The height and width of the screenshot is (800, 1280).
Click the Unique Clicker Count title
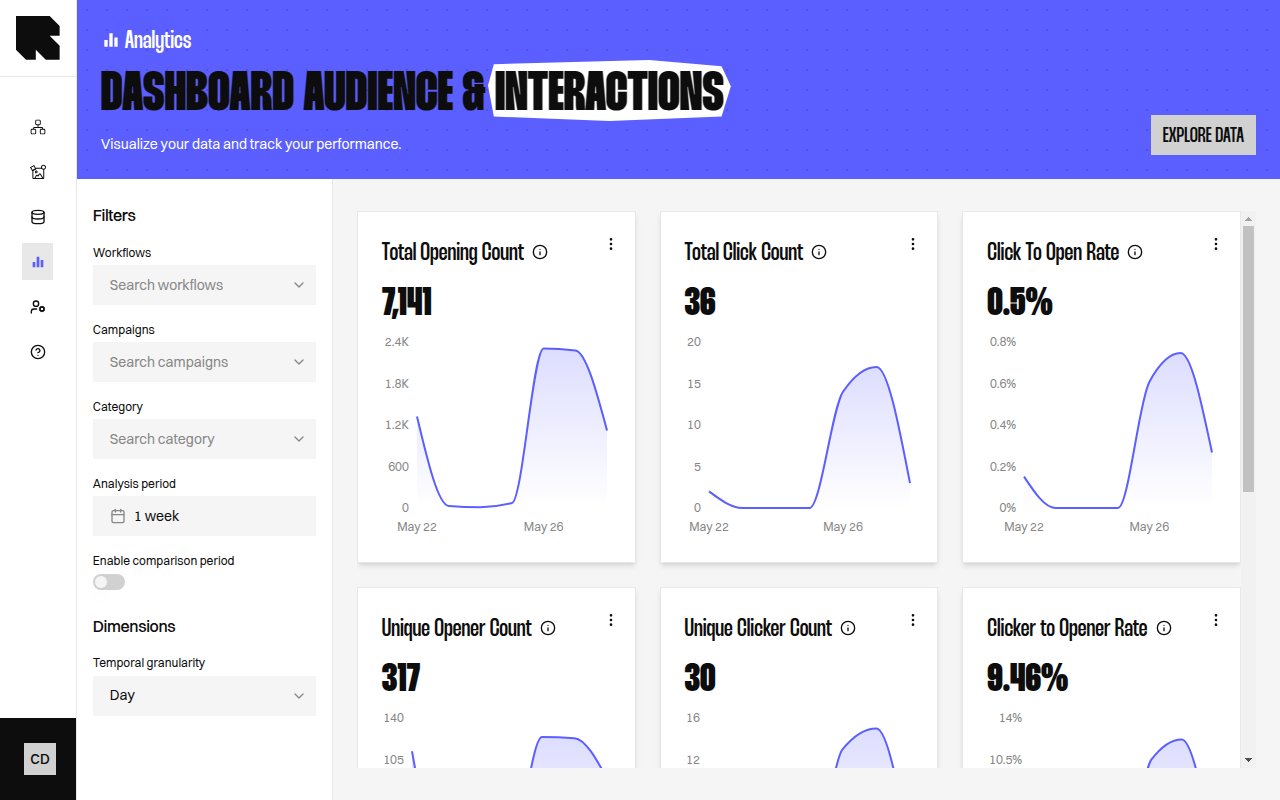click(758, 628)
